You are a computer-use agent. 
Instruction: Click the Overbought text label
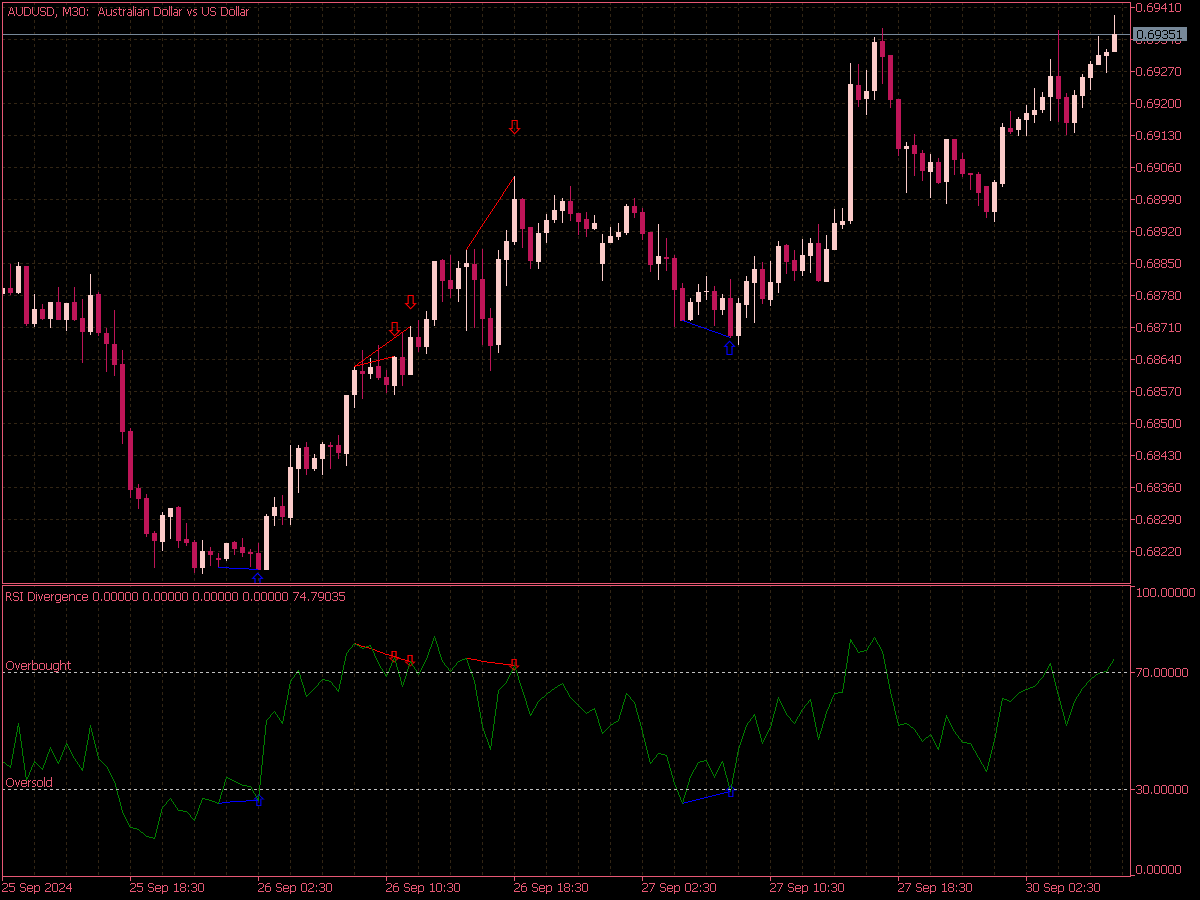(37, 664)
